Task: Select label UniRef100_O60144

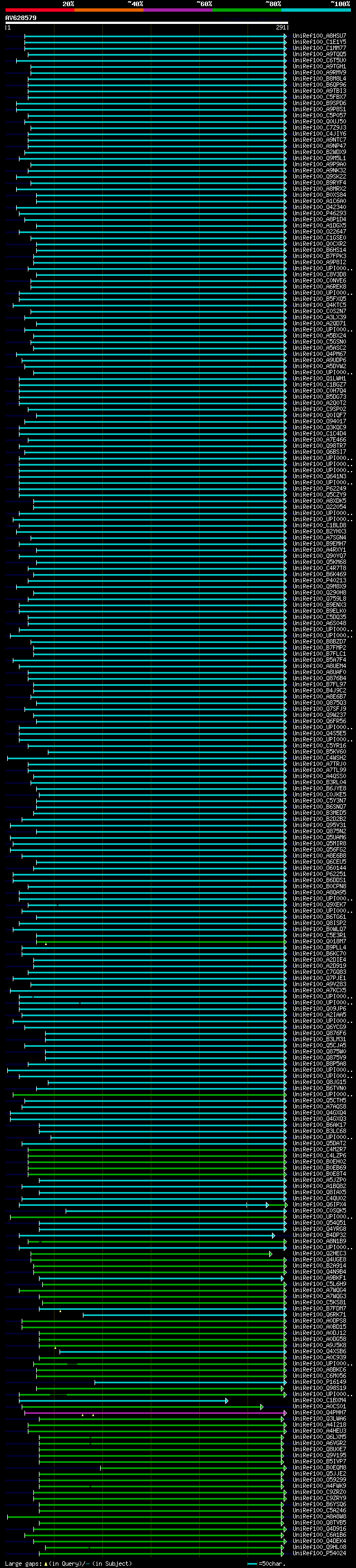Action: (319, 868)
